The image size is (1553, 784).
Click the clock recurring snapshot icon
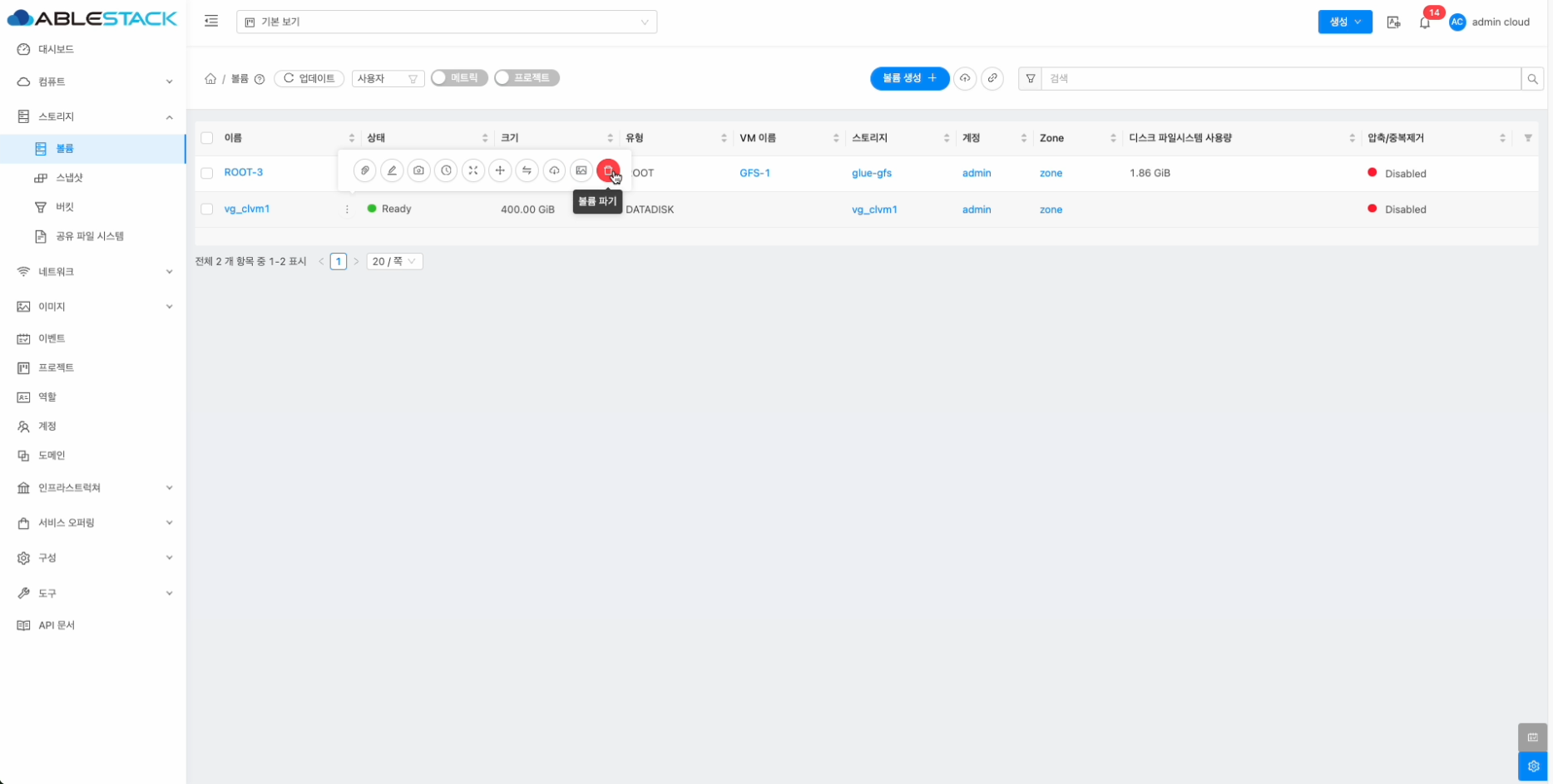[446, 170]
